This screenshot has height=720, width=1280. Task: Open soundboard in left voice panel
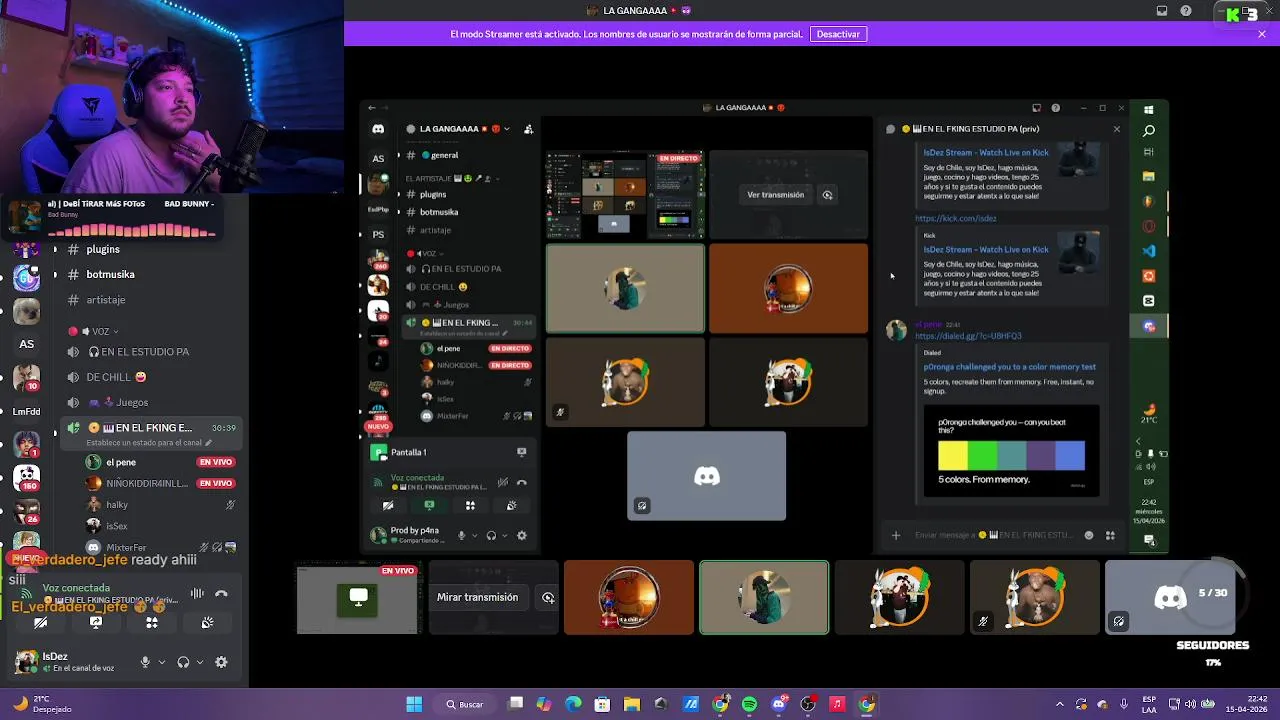(207, 622)
